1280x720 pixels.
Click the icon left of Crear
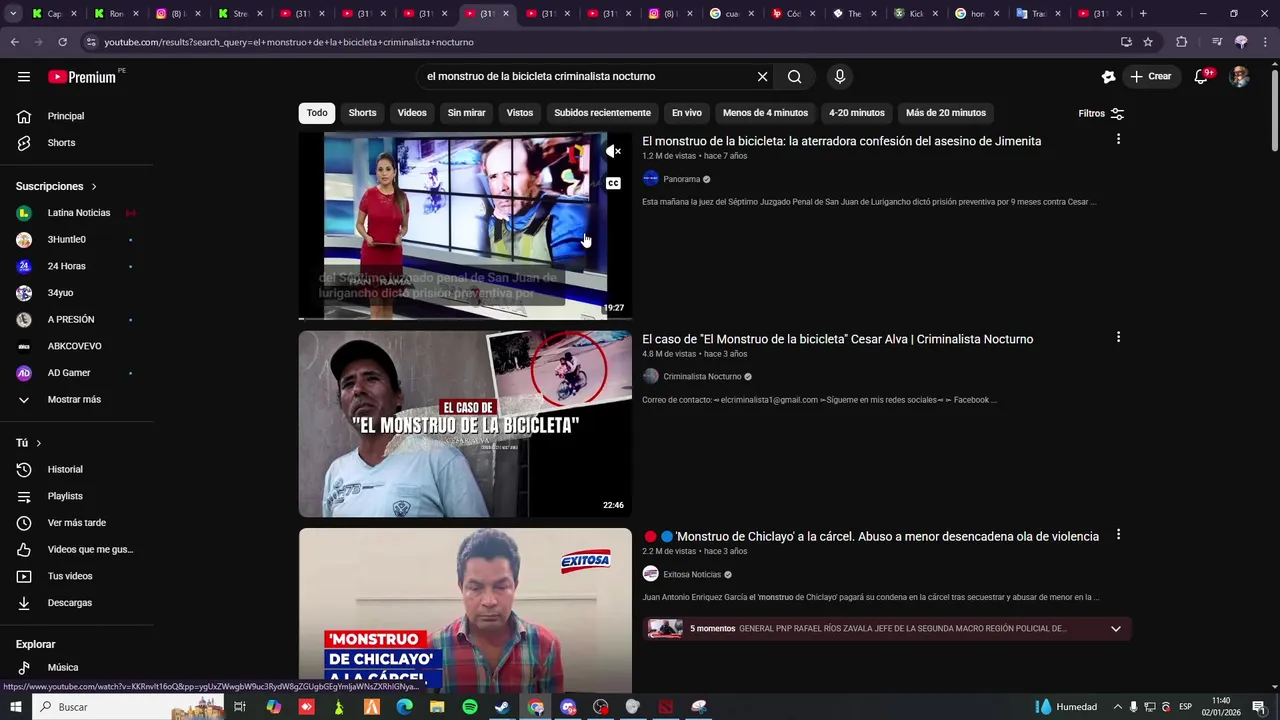(x=1108, y=76)
